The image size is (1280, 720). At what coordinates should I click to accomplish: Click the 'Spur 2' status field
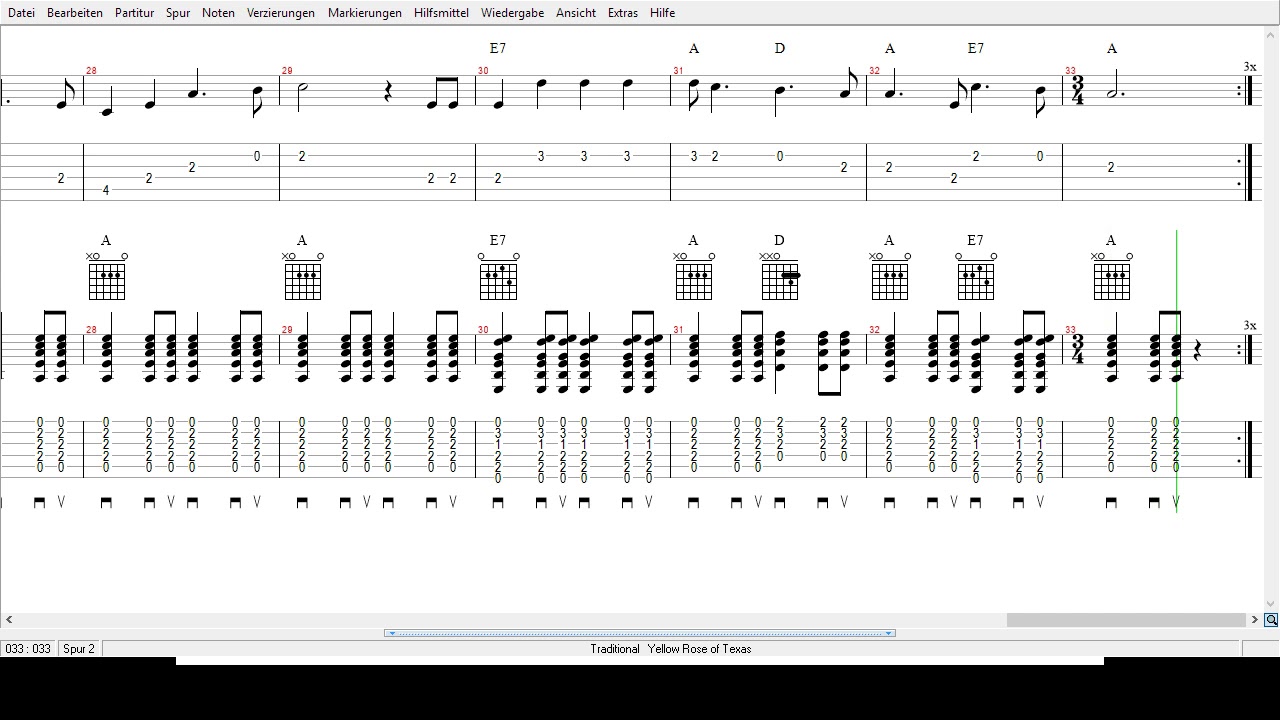pyautogui.click(x=79, y=649)
